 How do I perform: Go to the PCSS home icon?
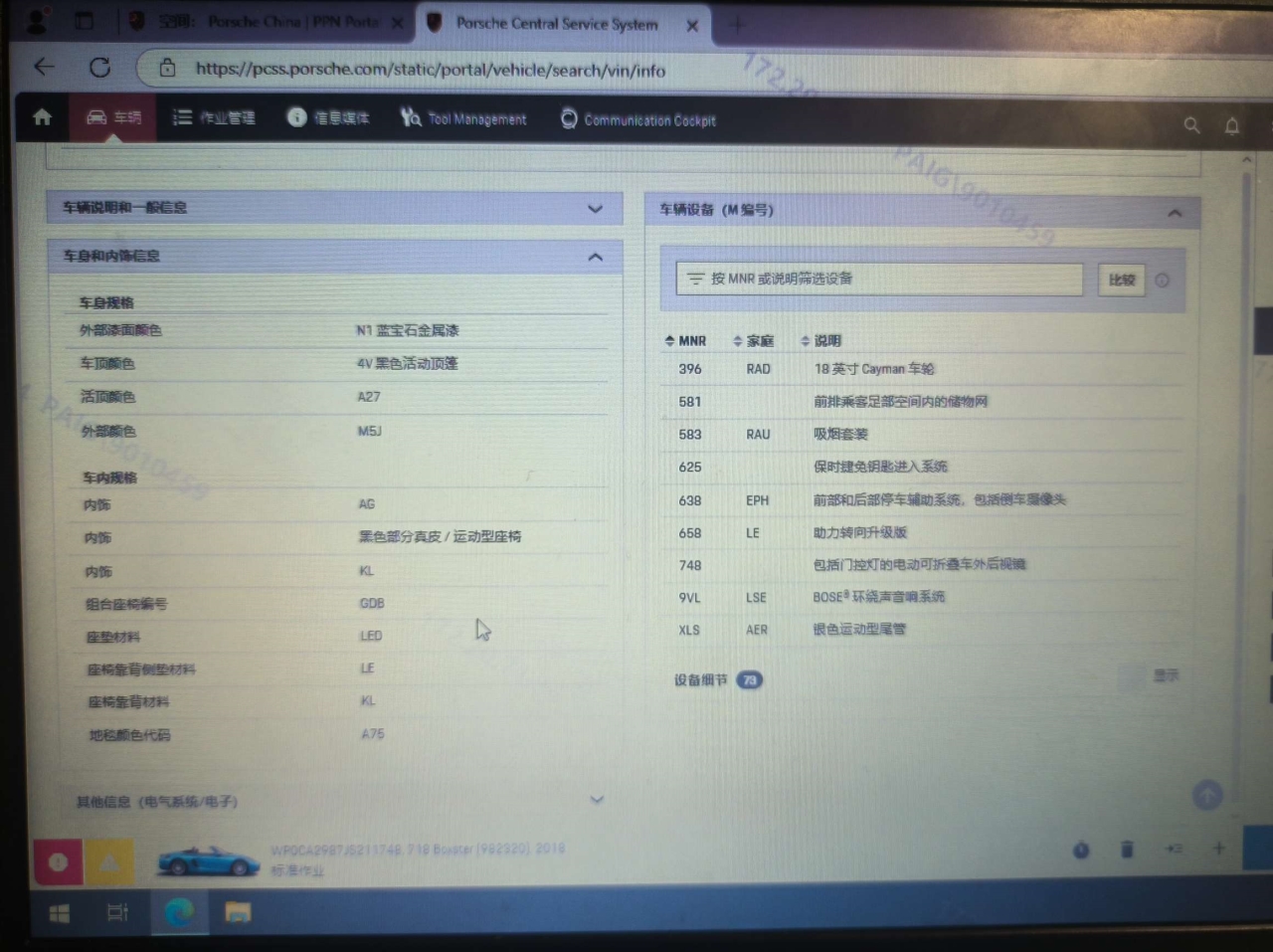[43, 117]
